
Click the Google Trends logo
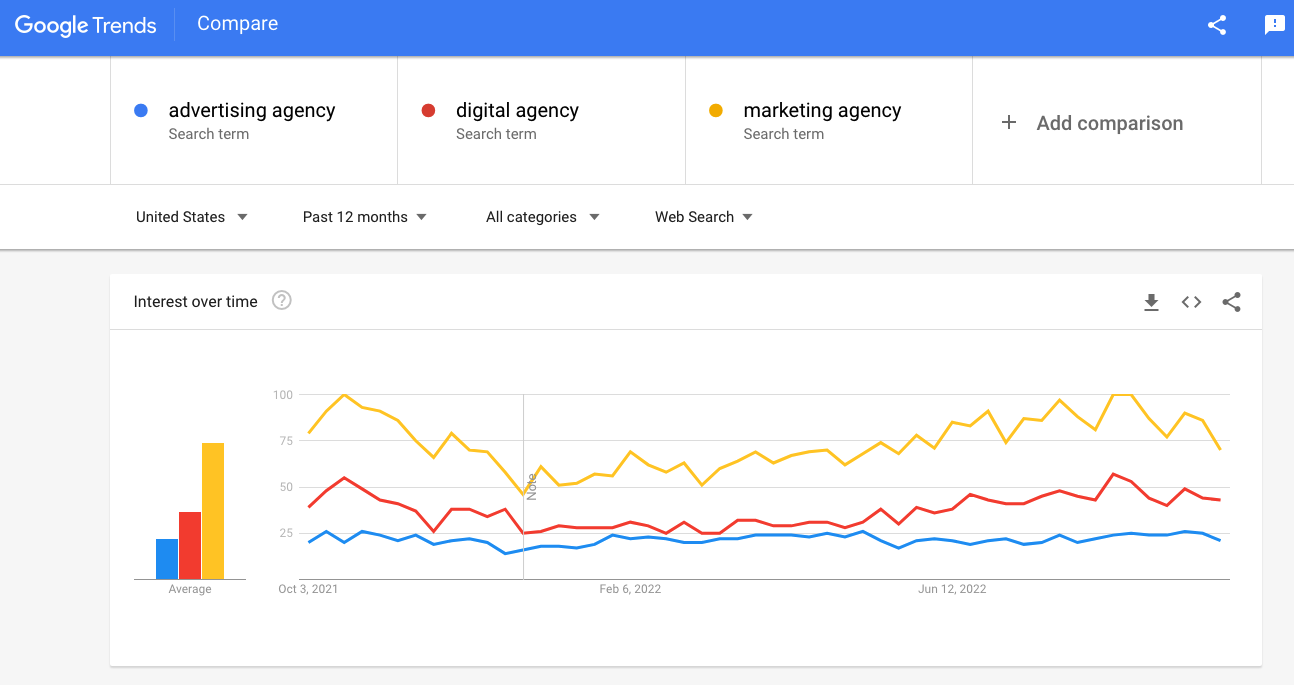click(x=86, y=25)
